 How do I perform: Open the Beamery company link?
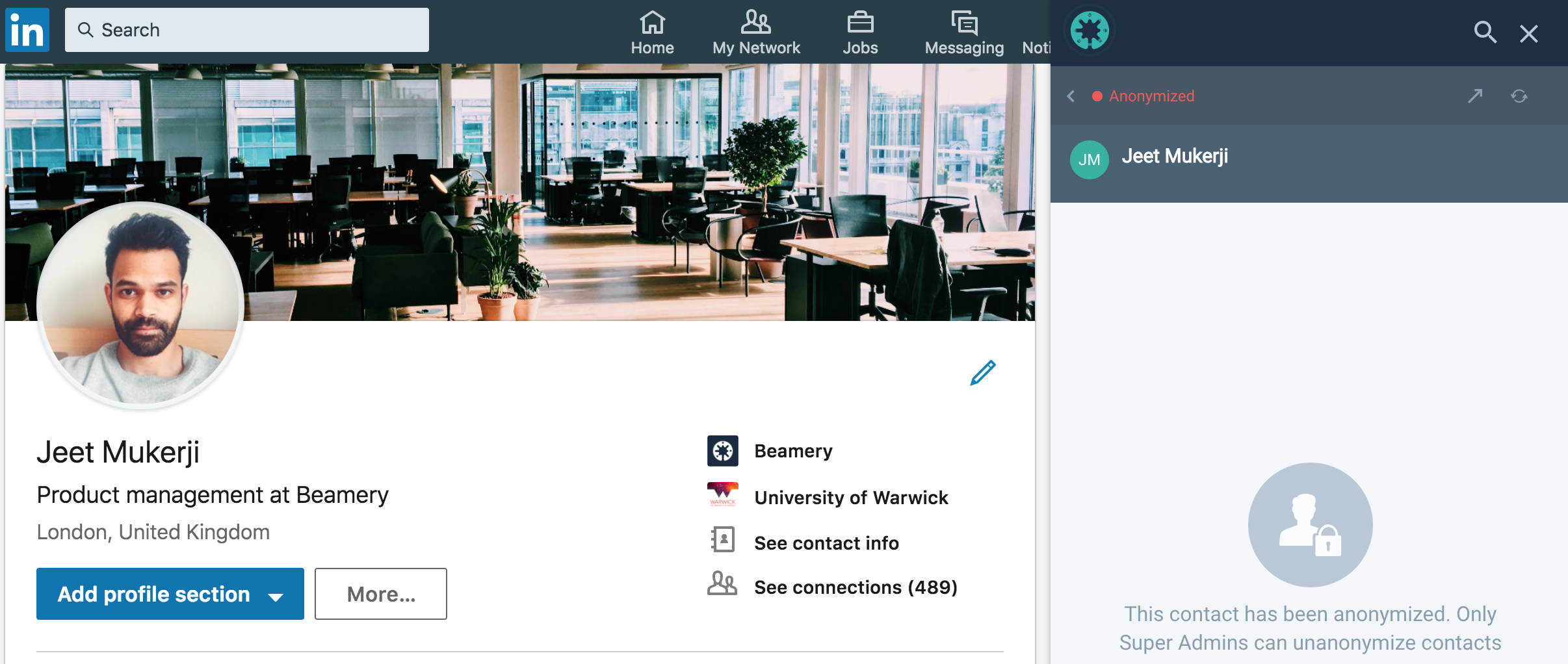793,451
